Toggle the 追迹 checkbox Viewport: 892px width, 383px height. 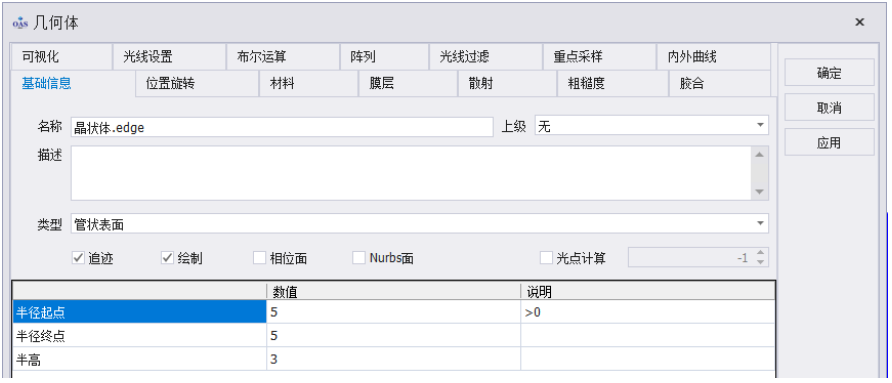(79, 258)
